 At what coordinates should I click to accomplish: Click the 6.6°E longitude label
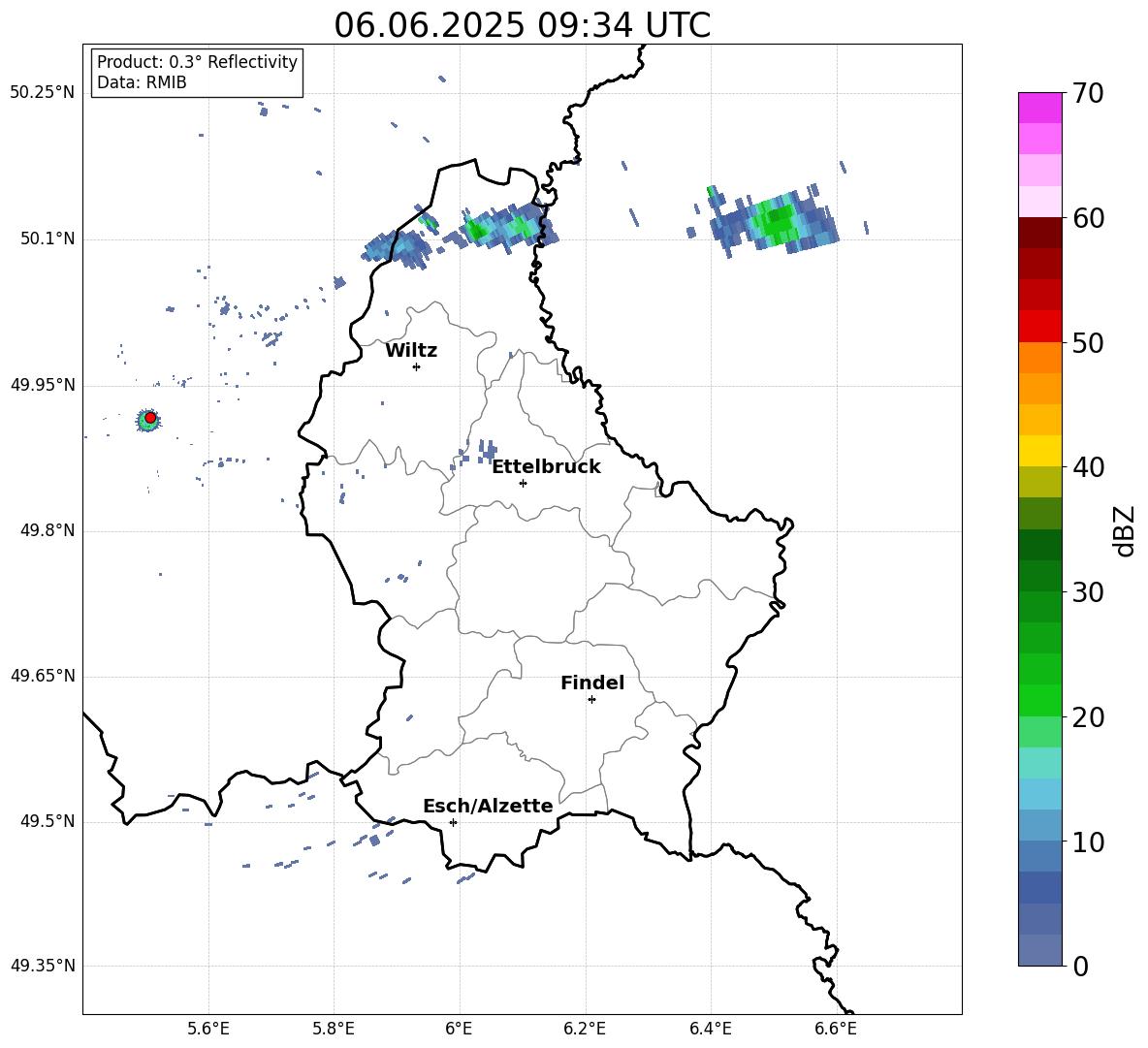pyautogui.click(x=836, y=1029)
